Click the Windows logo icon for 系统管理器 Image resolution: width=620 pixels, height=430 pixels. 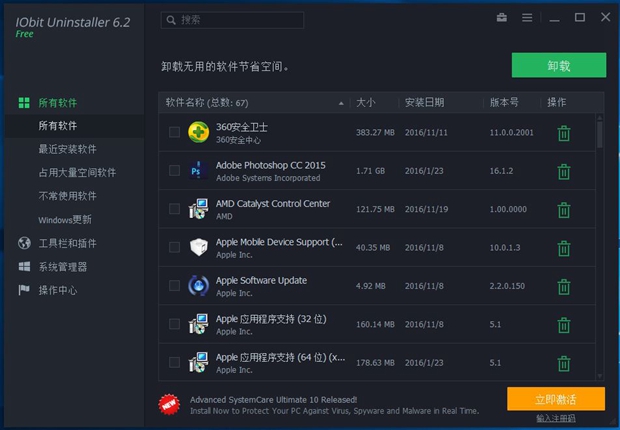coord(24,266)
